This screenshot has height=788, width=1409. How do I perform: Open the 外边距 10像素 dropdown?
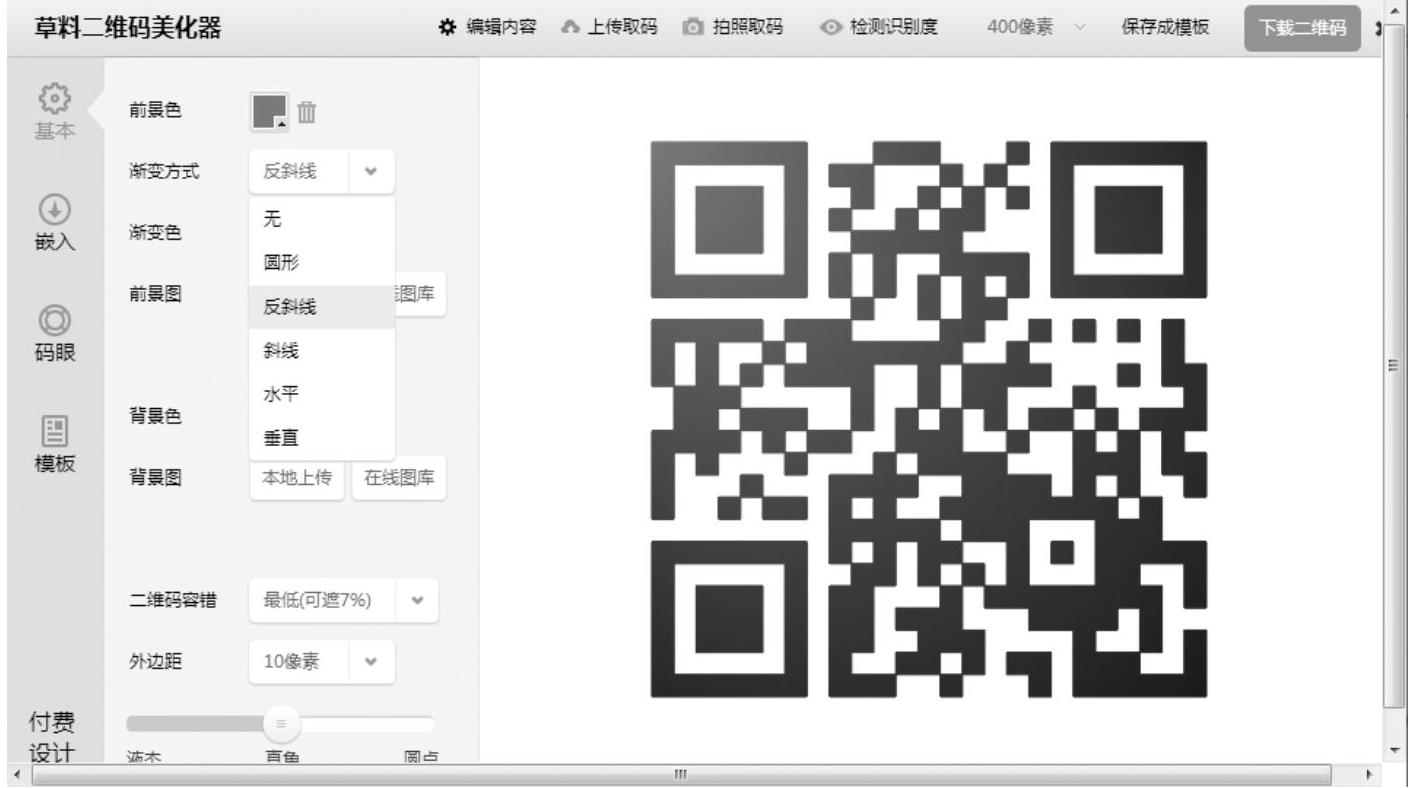[321, 662]
